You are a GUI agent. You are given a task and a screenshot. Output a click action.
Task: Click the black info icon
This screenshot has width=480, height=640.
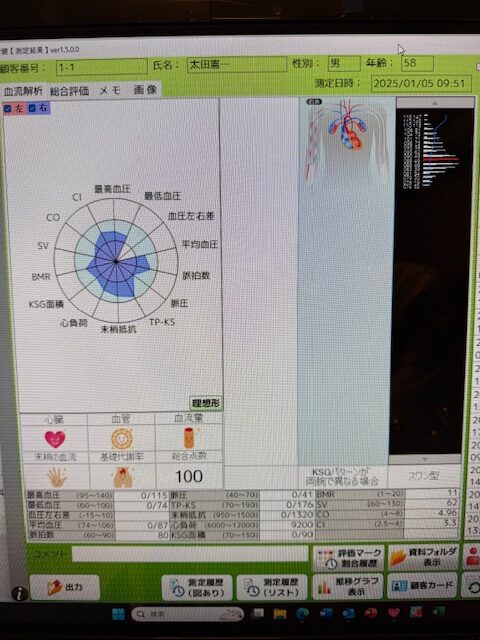(19, 593)
